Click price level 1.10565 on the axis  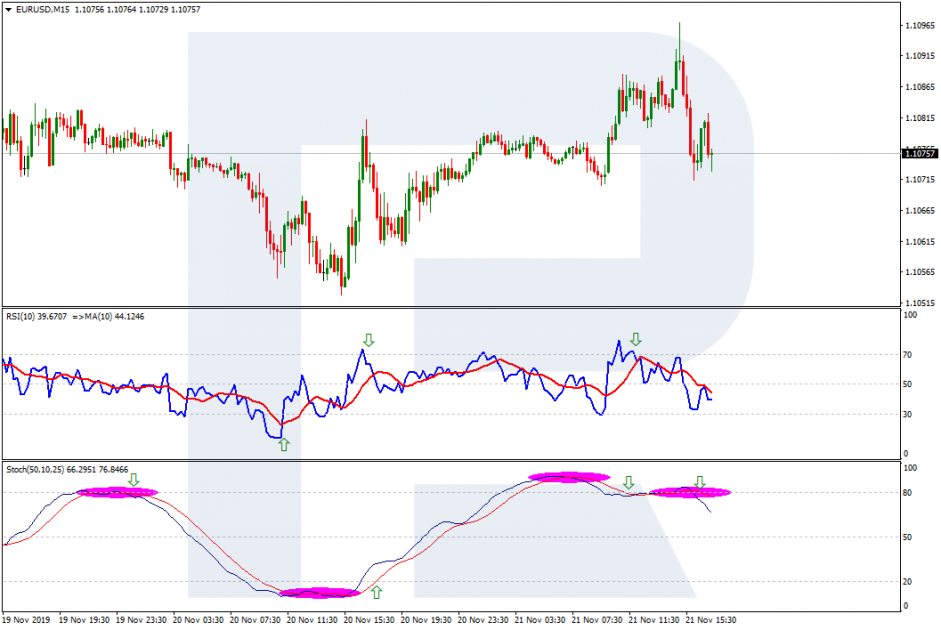click(x=920, y=272)
